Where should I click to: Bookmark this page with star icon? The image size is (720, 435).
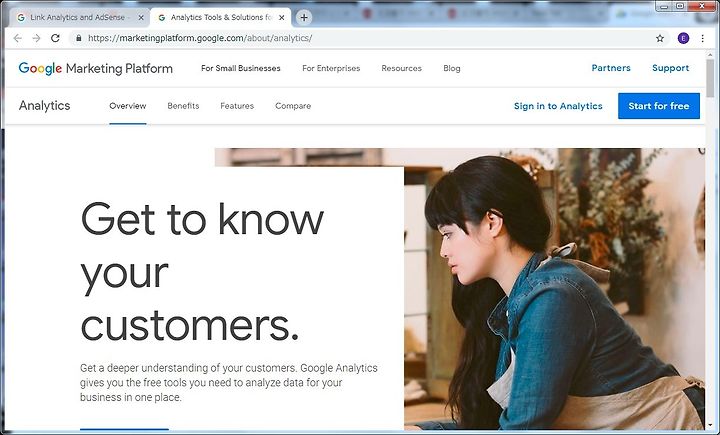(660, 38)
